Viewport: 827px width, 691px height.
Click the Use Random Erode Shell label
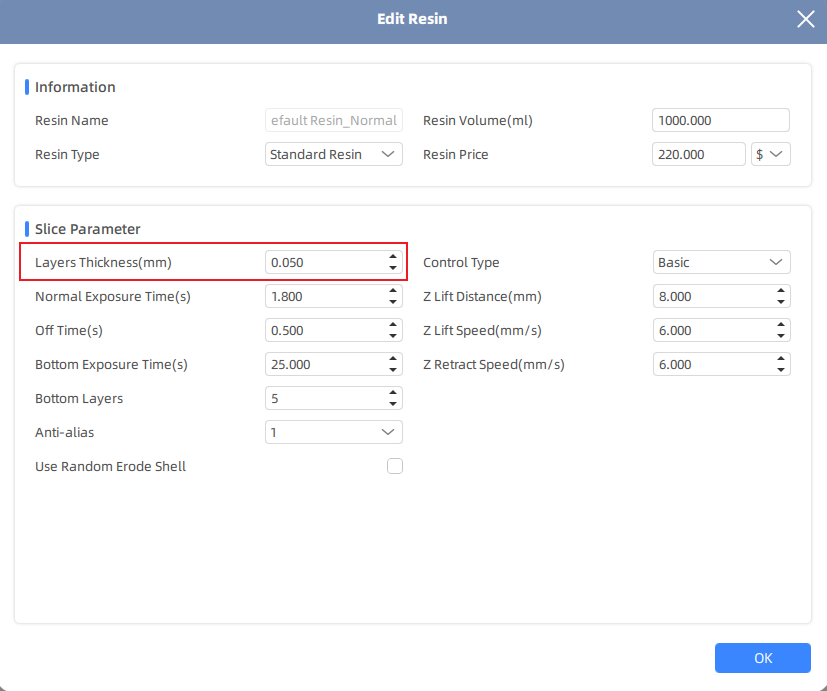[x=110, y=466]
